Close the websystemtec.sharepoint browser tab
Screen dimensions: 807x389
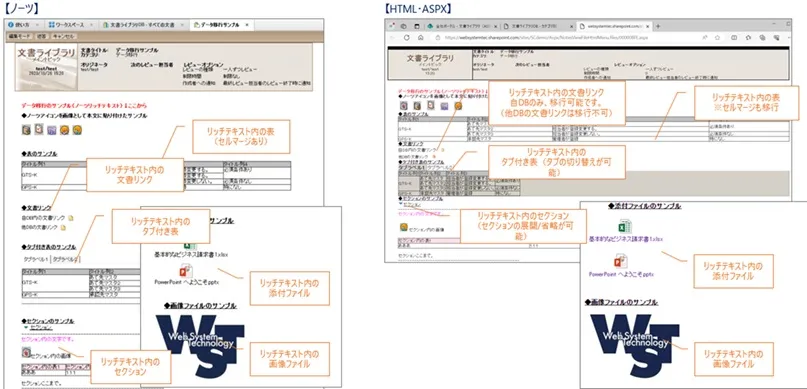647,26
